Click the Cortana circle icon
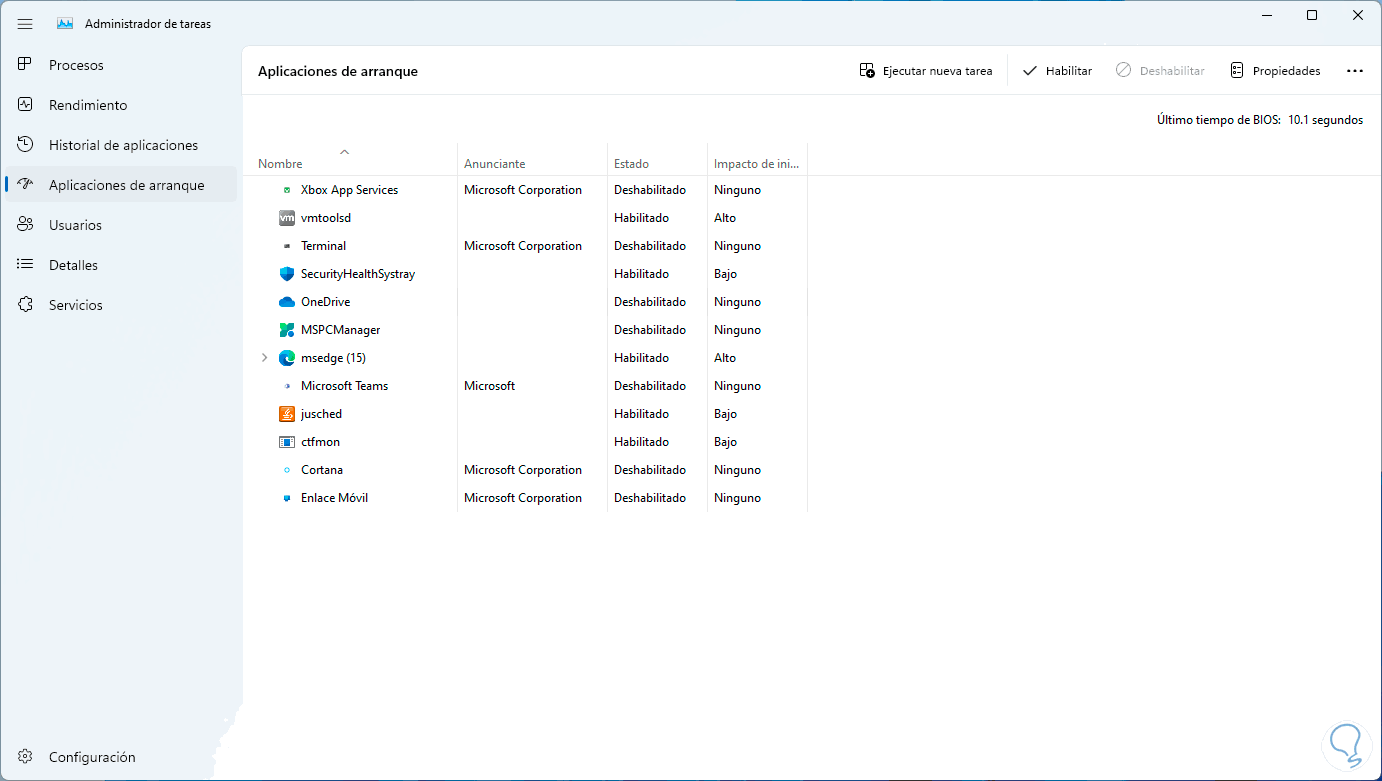This screenshot has width=1382, height=781. point(287,470)
